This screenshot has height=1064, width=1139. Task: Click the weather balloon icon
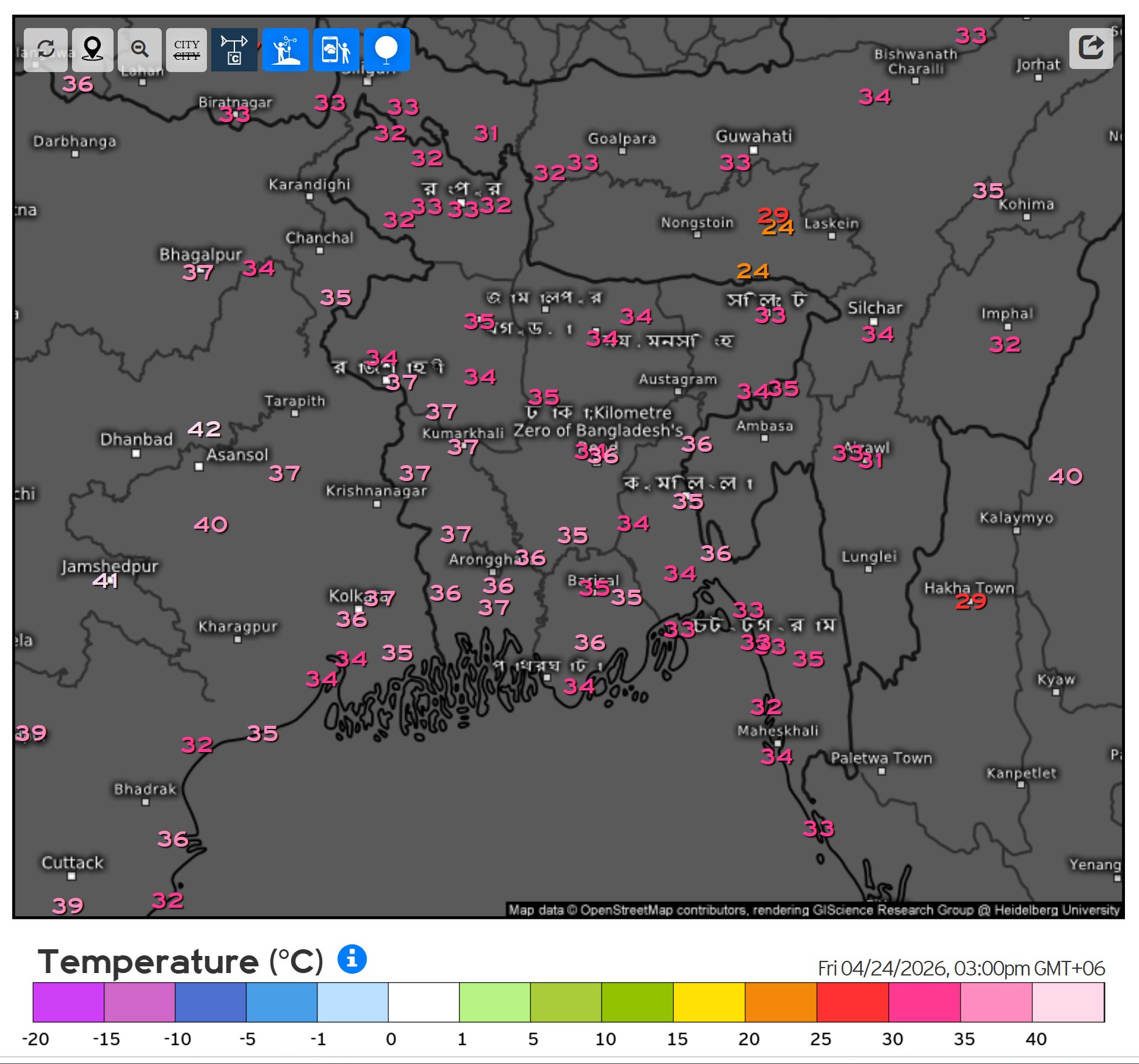coord(386,49)
